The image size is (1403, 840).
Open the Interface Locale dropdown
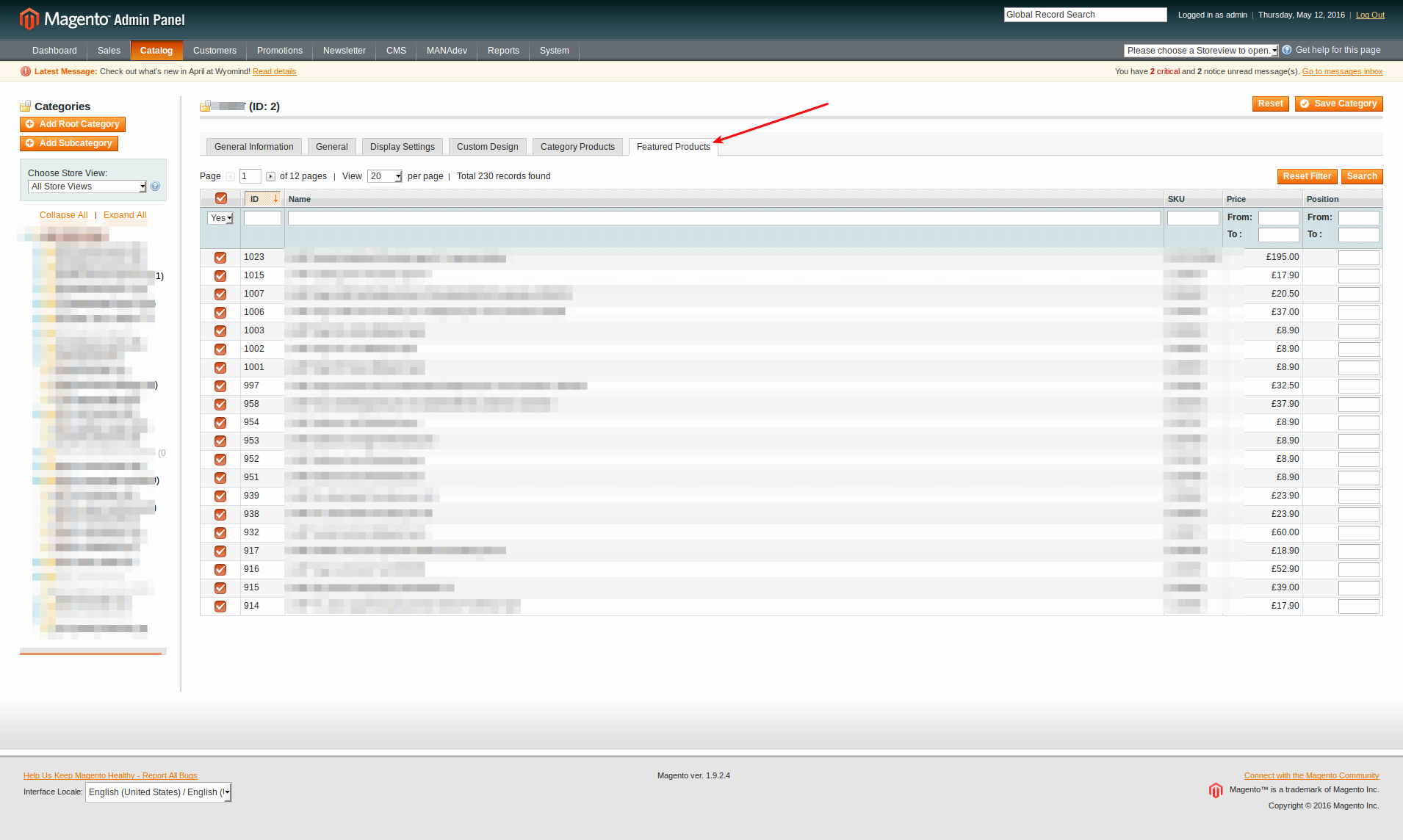point(159,792)
